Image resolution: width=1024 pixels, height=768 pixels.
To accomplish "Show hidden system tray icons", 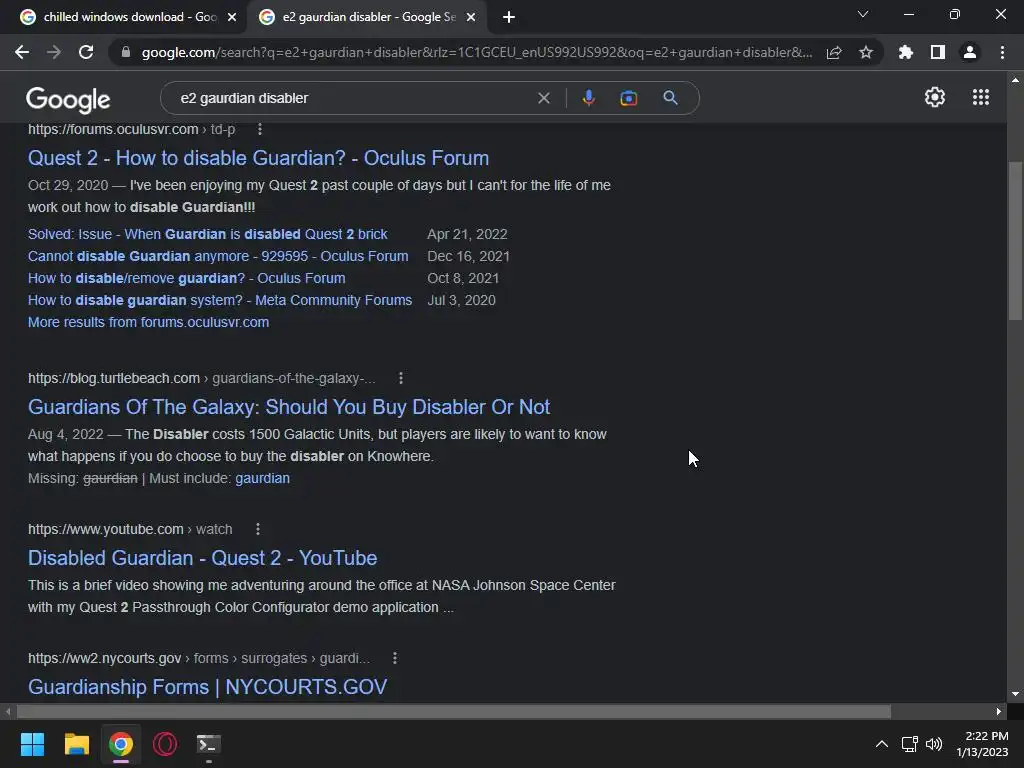I will [882, 744].
